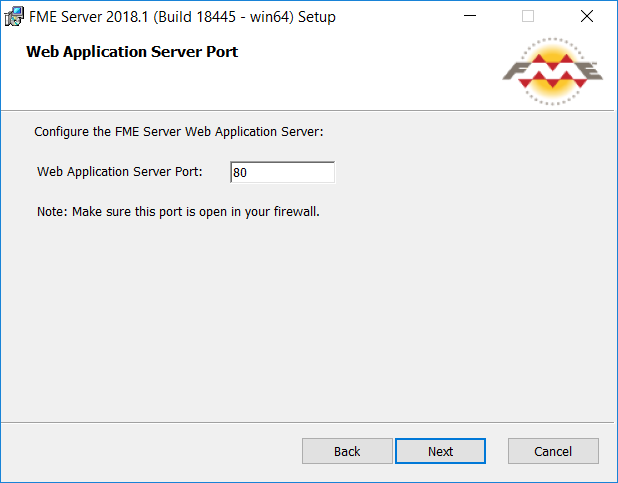Image resolution: width=618 pixels, height=483 pixels.
Task: Click the FME Server 2018.1 title bar text
Action: coord(182,17)
